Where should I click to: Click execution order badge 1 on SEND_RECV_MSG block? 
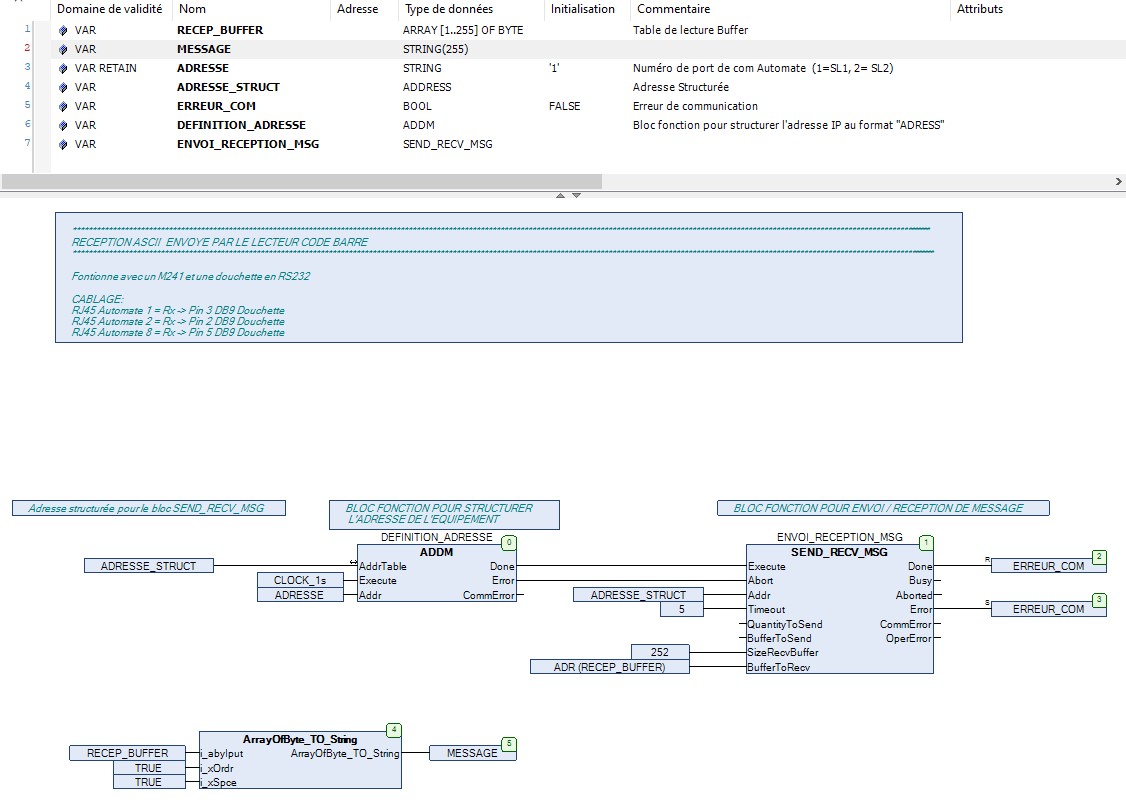pos(926,543)
